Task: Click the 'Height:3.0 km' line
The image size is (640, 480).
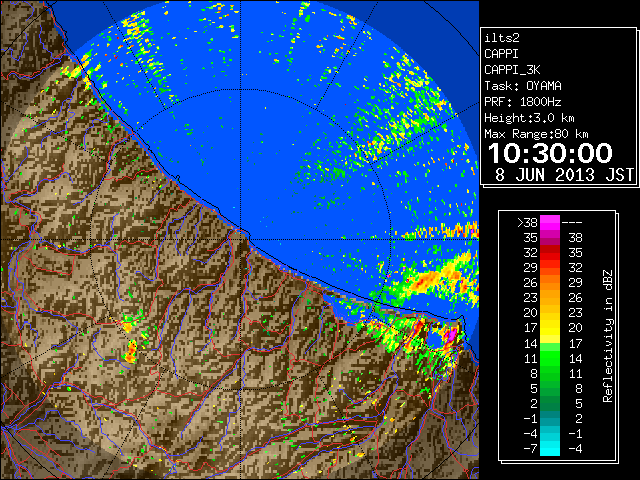Action: pyautogui.click(x=529, y=118)
